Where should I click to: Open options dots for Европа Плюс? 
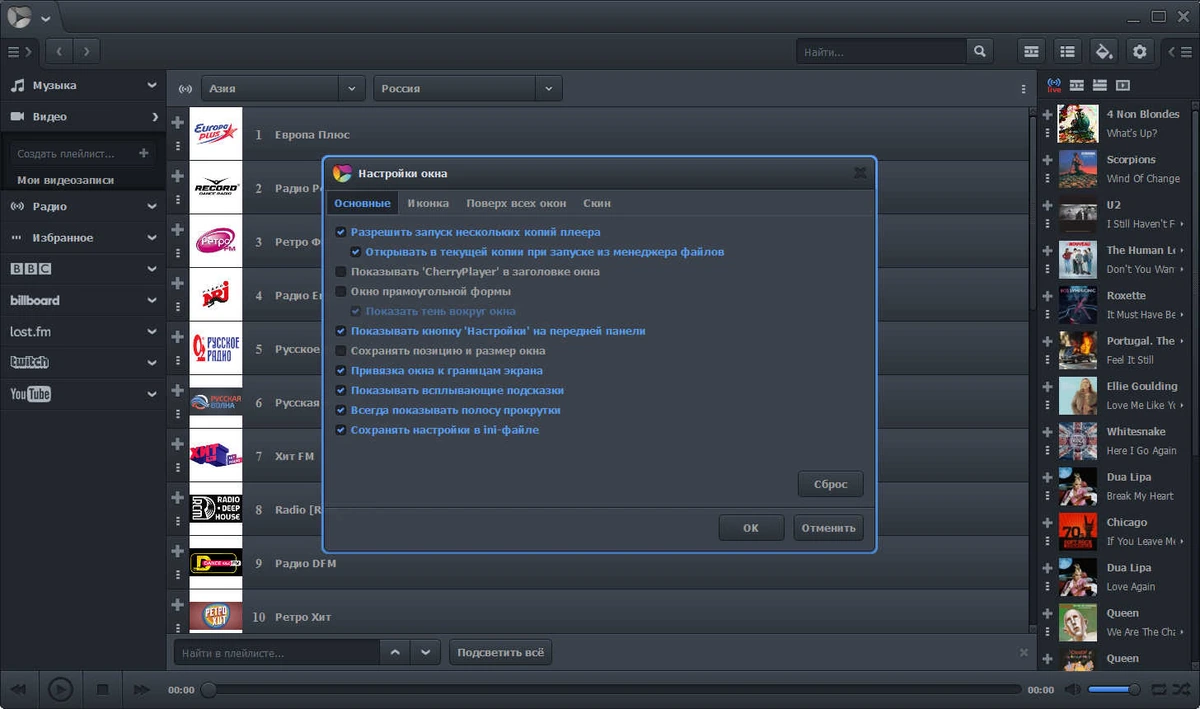[178, 145]
